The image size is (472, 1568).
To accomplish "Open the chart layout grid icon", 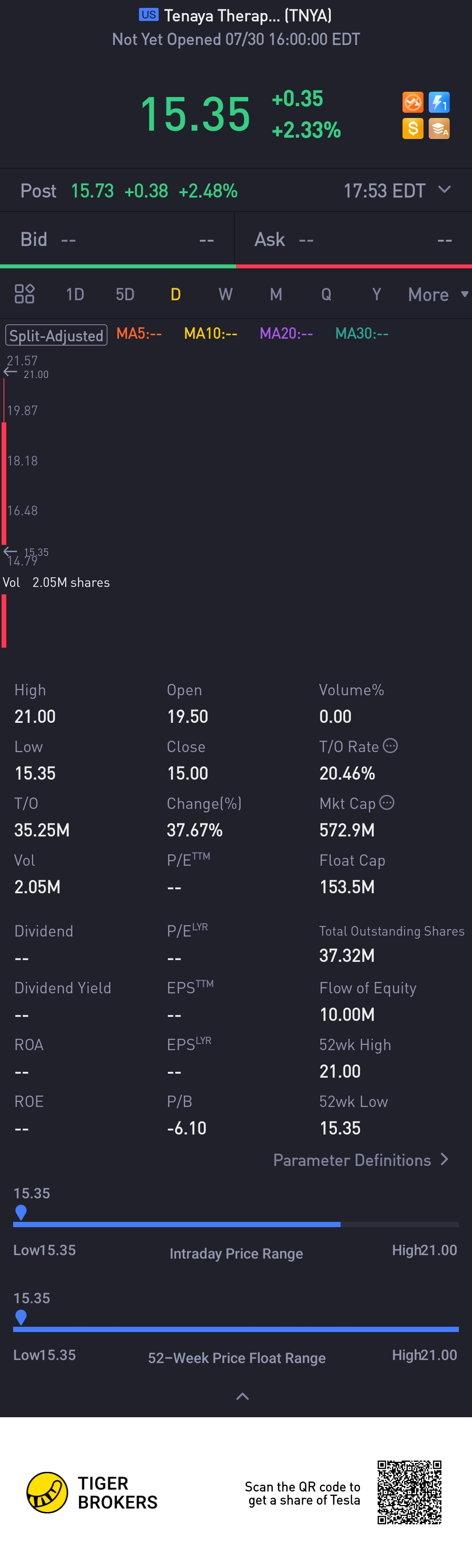I will [x=24, y=294].
